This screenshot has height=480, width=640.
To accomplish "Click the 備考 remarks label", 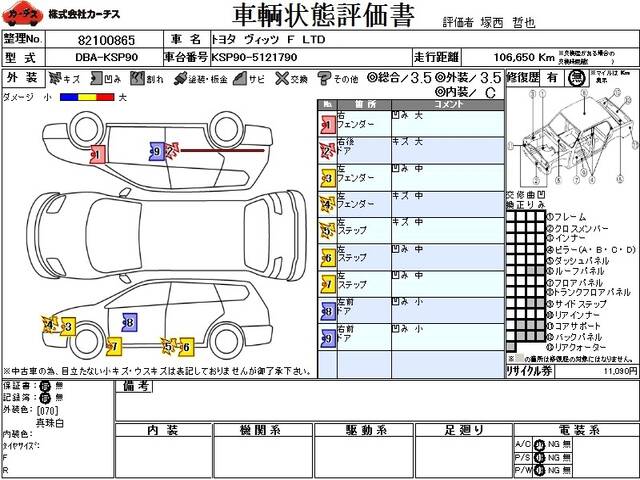I will click(134, 386).
